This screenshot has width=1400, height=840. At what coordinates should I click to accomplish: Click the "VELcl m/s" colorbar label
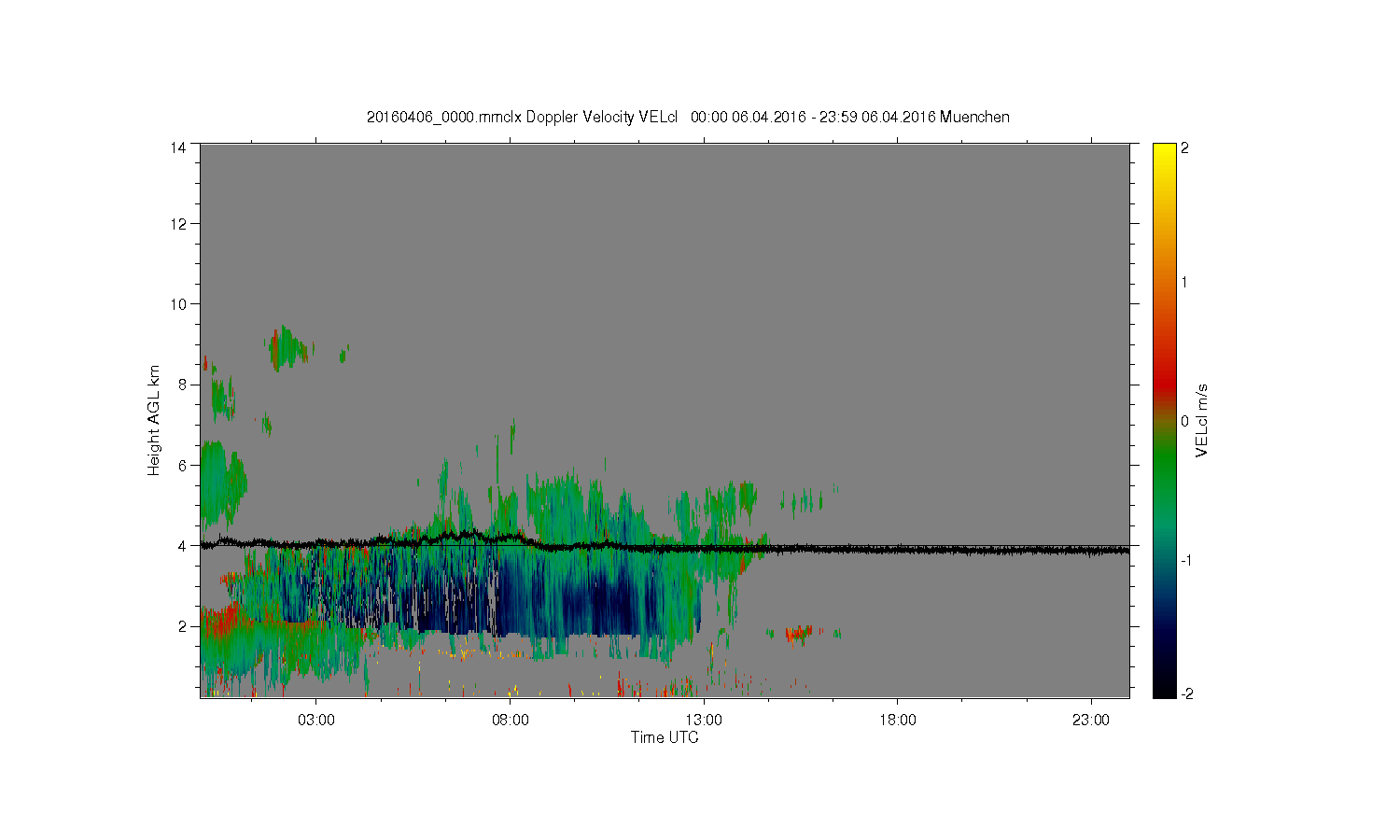coord(1202,420)
